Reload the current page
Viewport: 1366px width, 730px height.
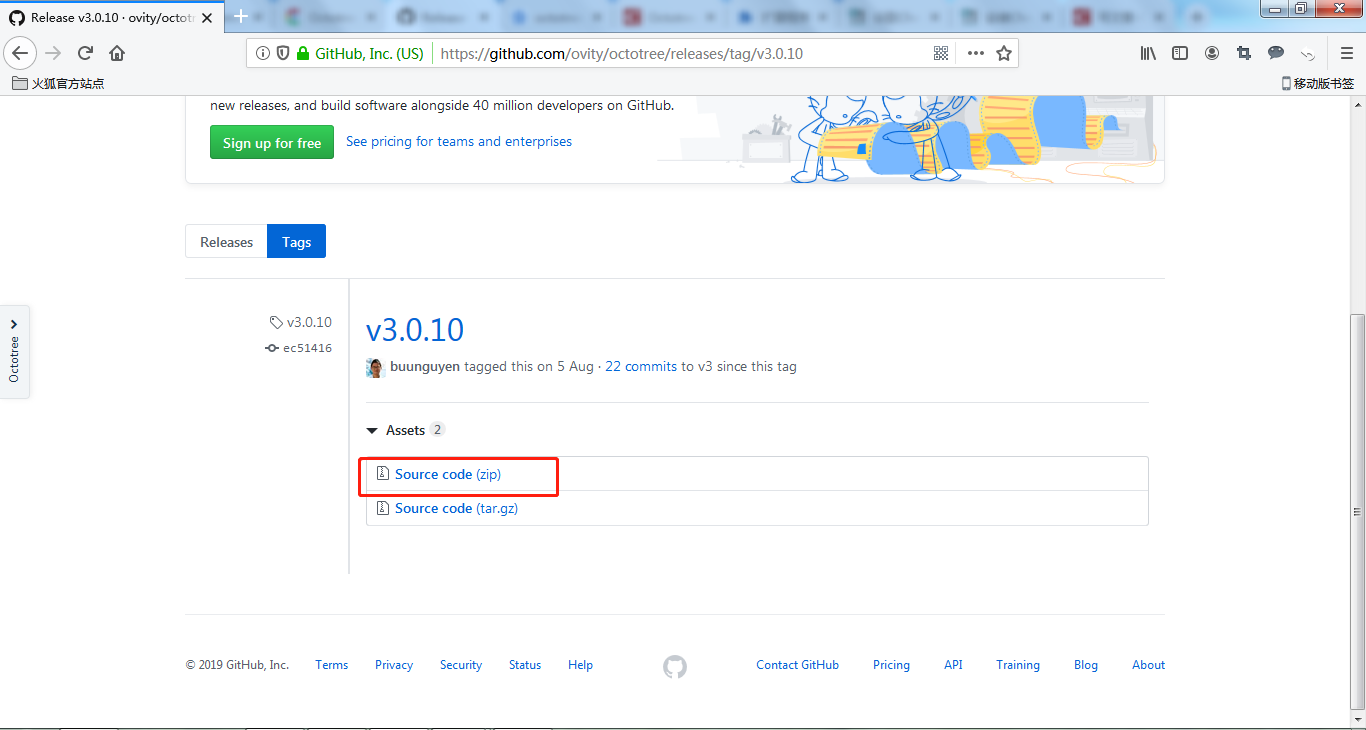[x=85, y=53]
